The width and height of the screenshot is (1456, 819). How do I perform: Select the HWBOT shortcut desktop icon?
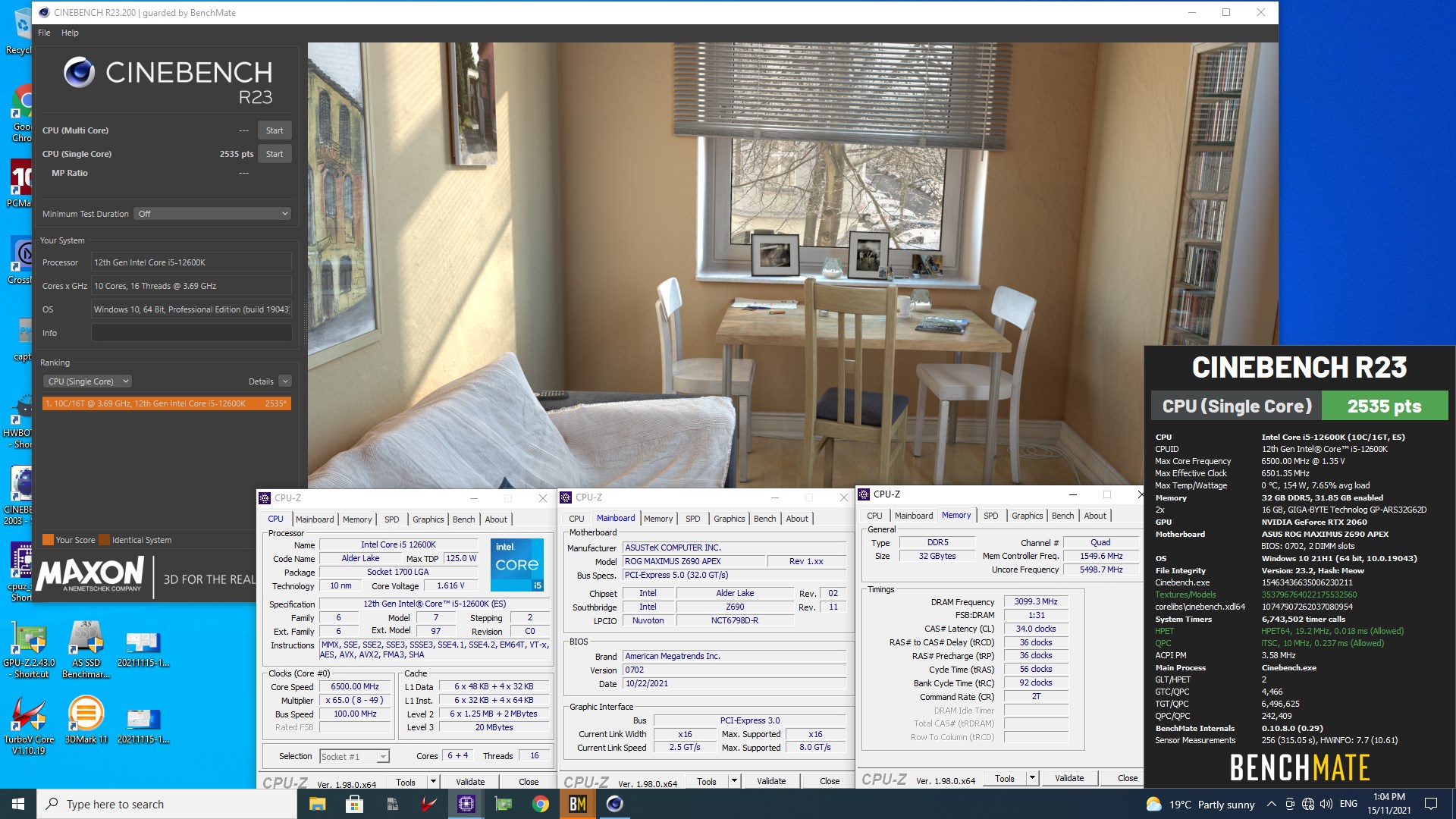click(x=18, y=423)
